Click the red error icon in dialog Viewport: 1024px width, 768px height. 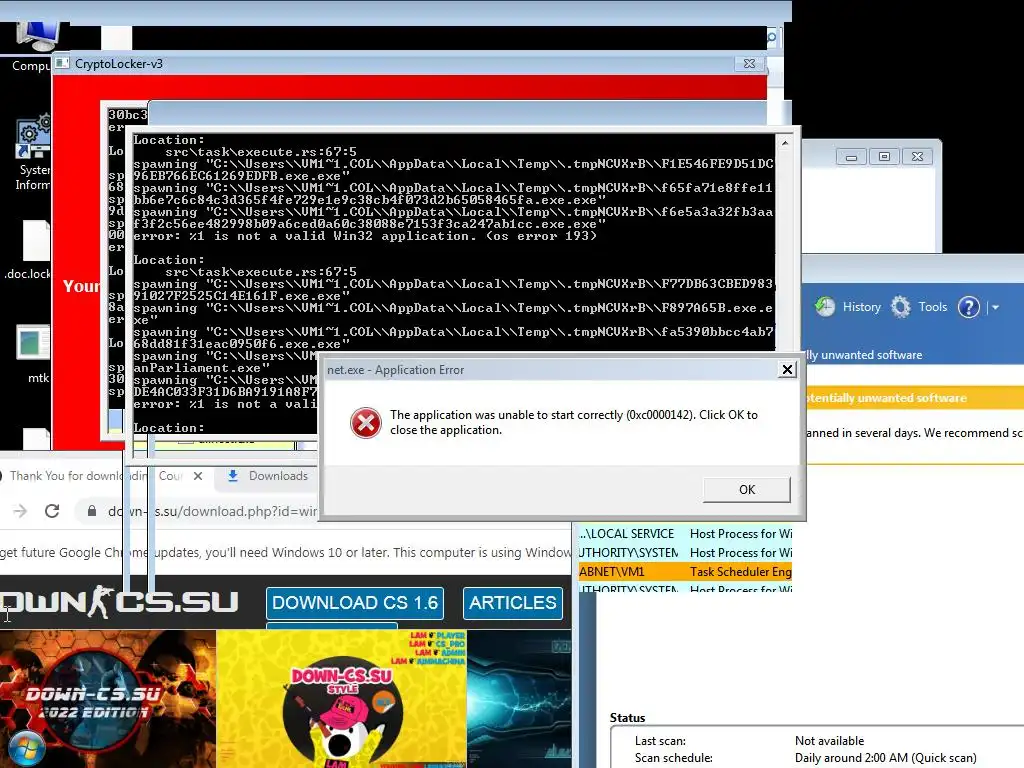click(366, 423)
